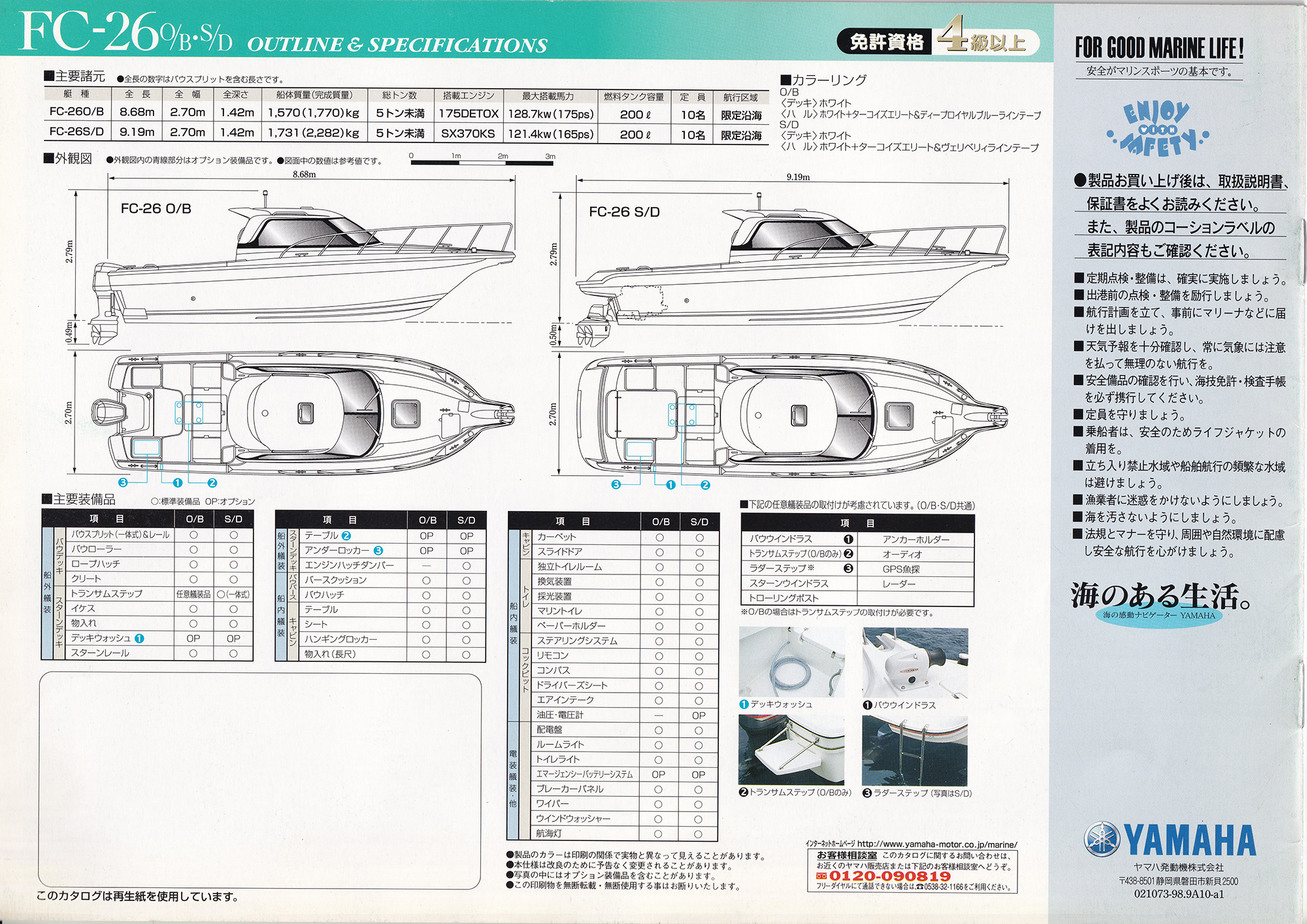Click トローリングポスト in optional equipment table
1307x924 pixels.
tap(784, 598)
